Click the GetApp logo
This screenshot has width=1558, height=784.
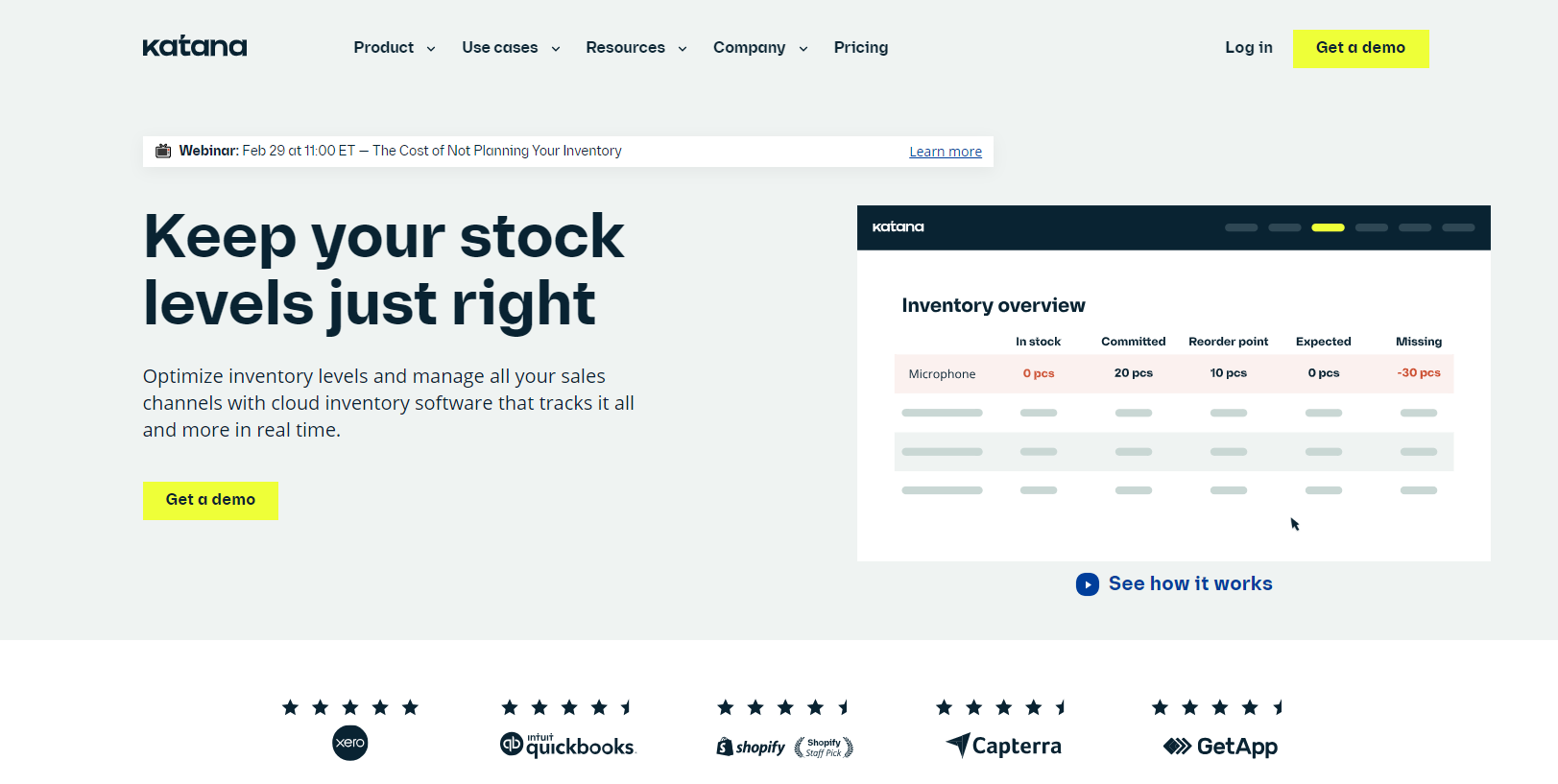pos(1220,747)
